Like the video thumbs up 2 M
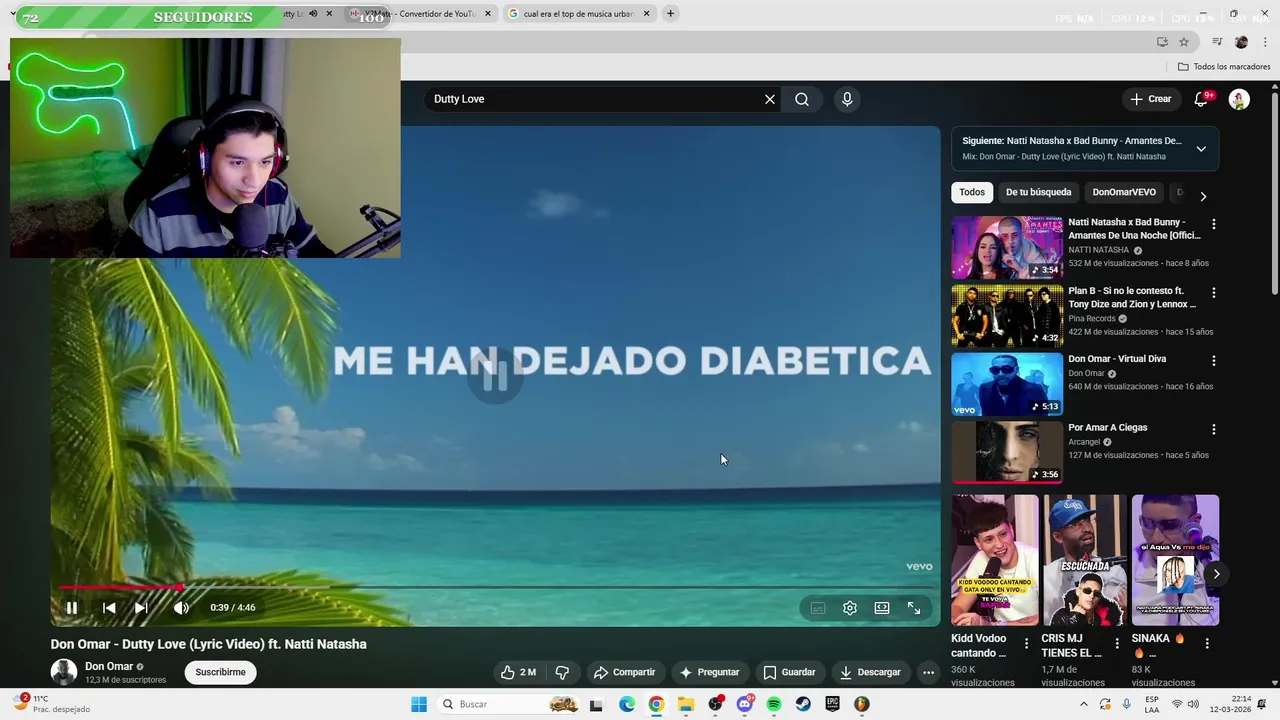This screenshot has width=1280, height=720. 518,672
